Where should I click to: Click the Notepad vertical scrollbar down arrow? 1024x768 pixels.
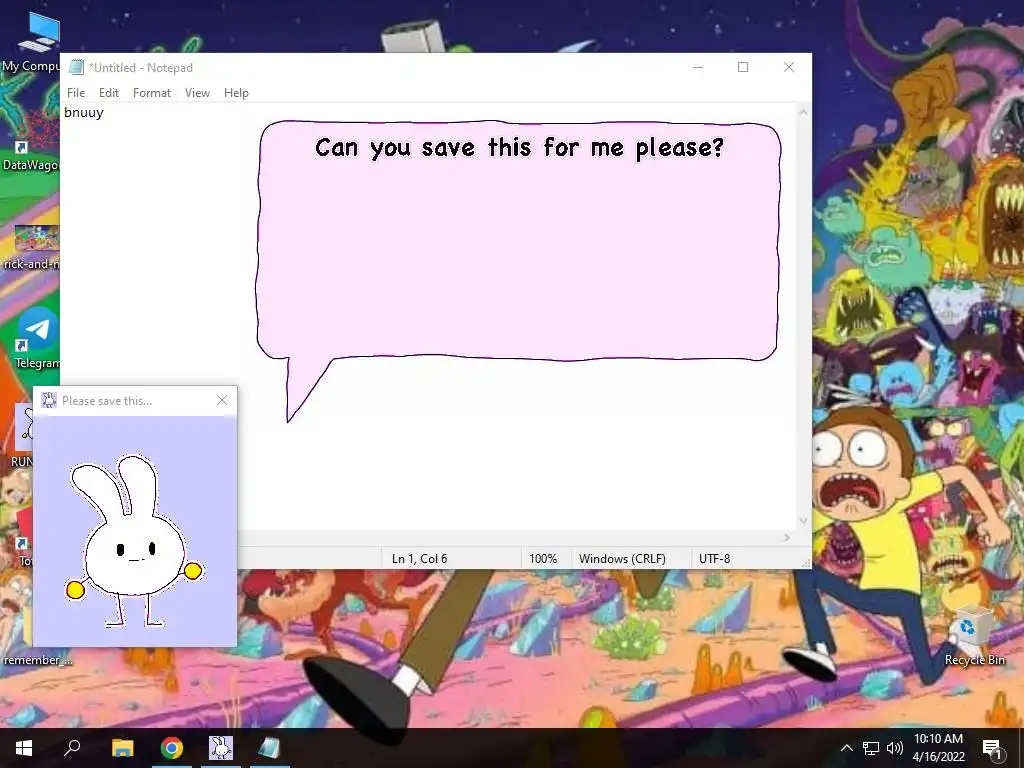pyautogui.click(x=803, y=520)
